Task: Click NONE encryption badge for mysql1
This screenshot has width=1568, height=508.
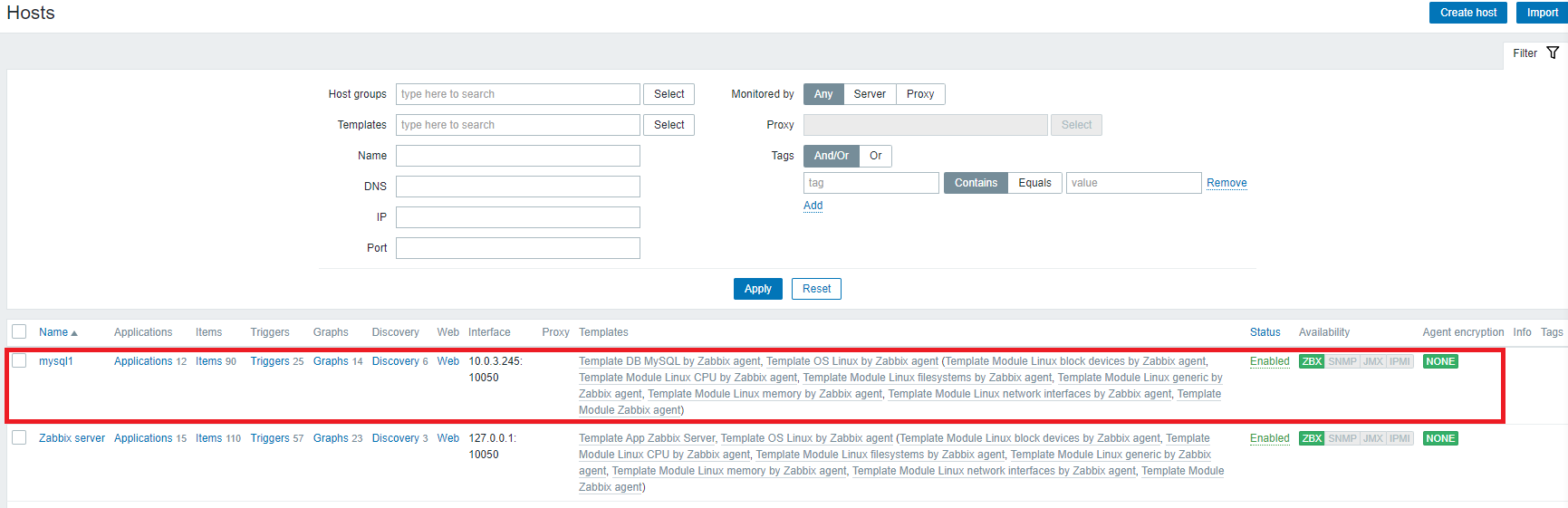Action: 1440,361
